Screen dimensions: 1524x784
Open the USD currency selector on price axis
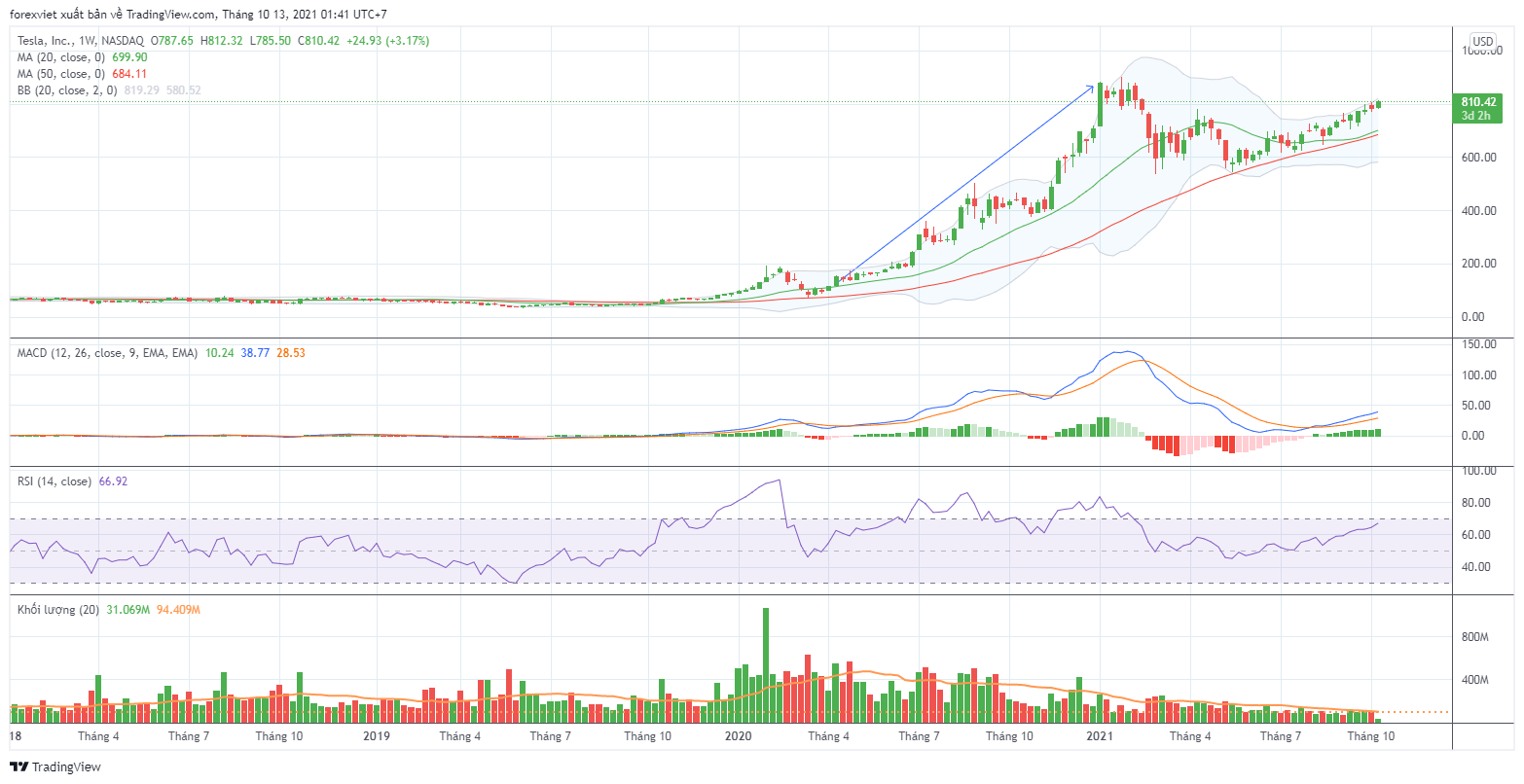tap(1482, 42)
